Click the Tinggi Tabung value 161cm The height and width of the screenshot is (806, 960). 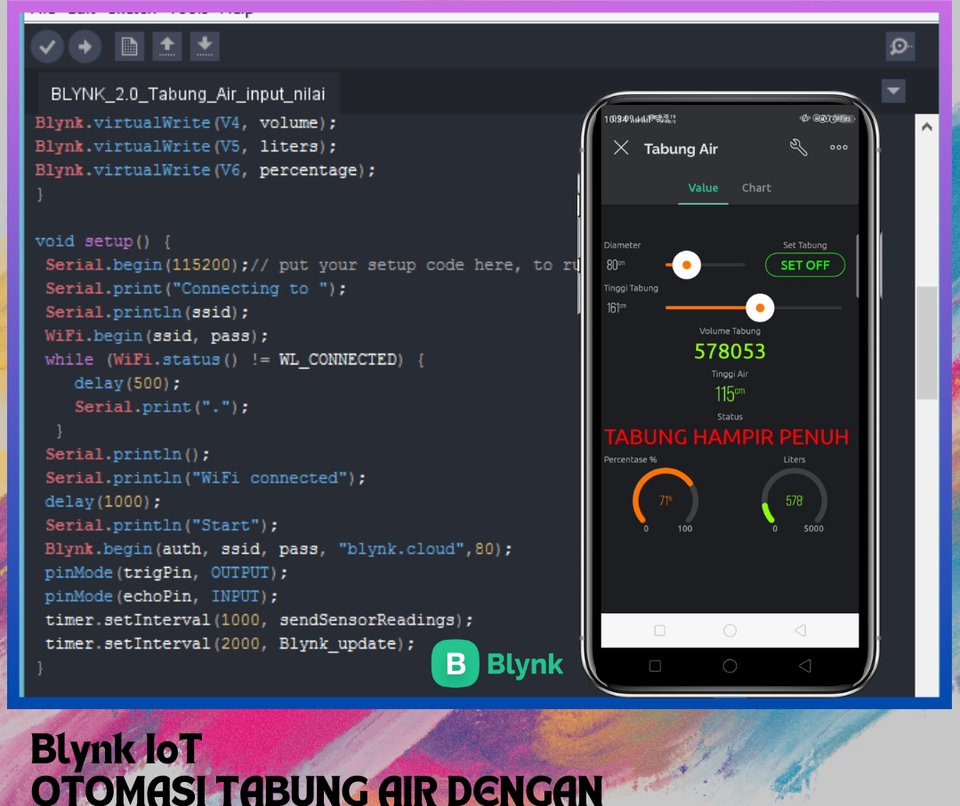pos(616,308)
